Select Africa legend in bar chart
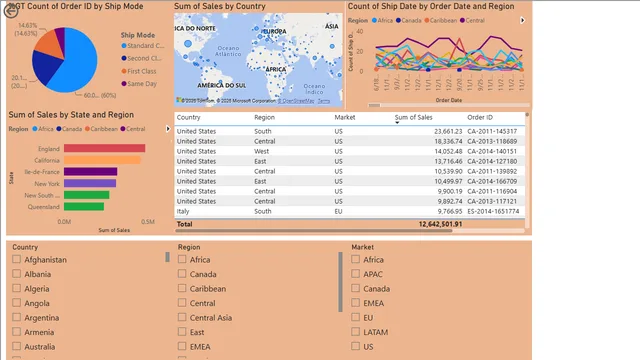Viewport: 640px width, 360px height. point(43,129)
